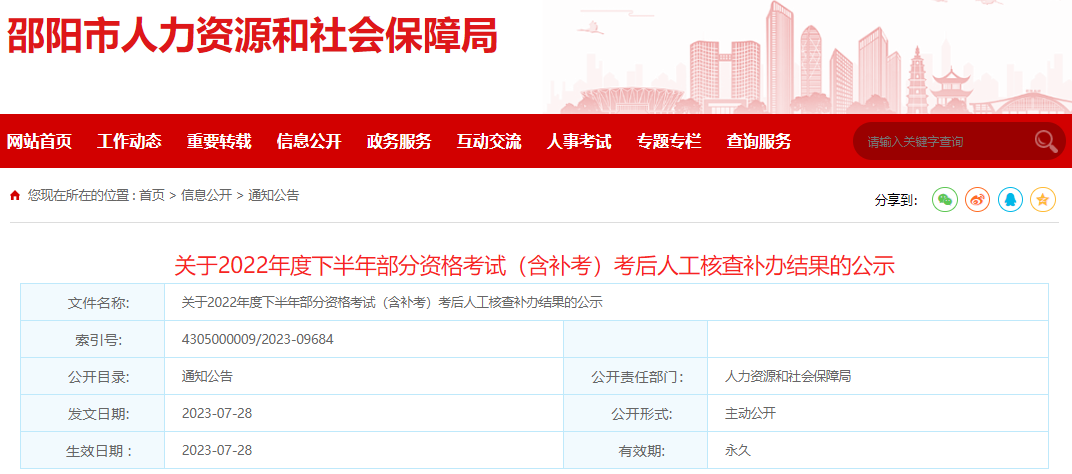Click the 主动公开 cell

[751, 413]
